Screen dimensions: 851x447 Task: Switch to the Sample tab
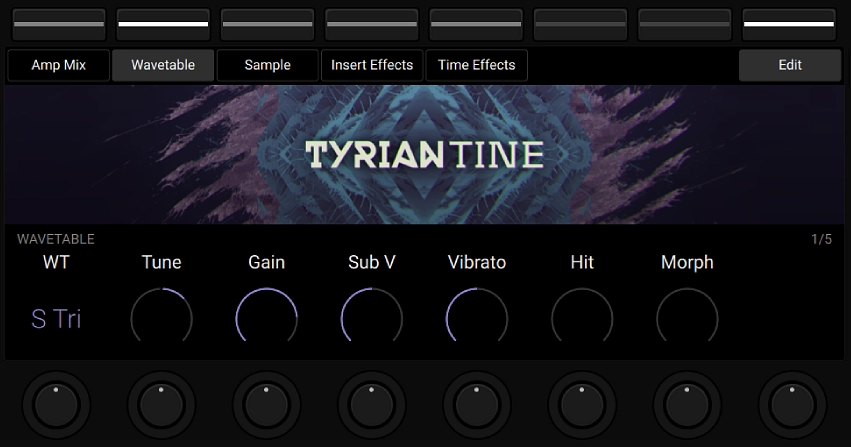click(x=268, y=65)
